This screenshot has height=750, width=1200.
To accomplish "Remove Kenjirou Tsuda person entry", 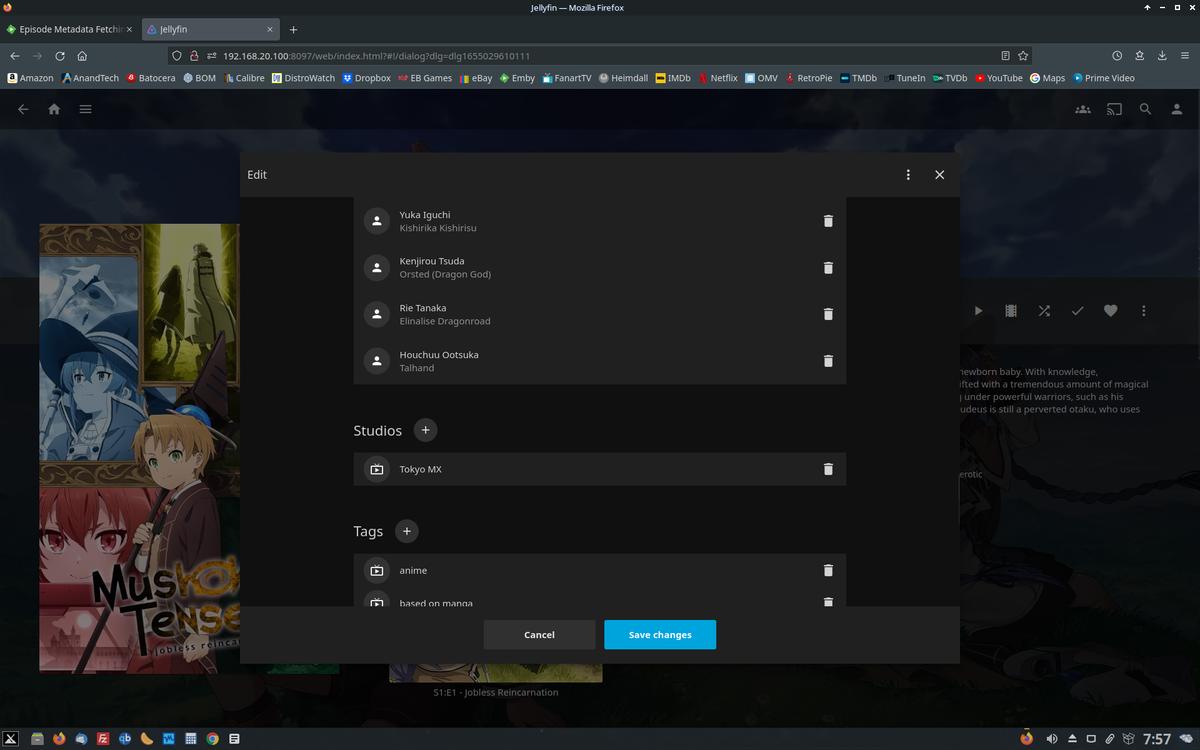I will point(828,268).
